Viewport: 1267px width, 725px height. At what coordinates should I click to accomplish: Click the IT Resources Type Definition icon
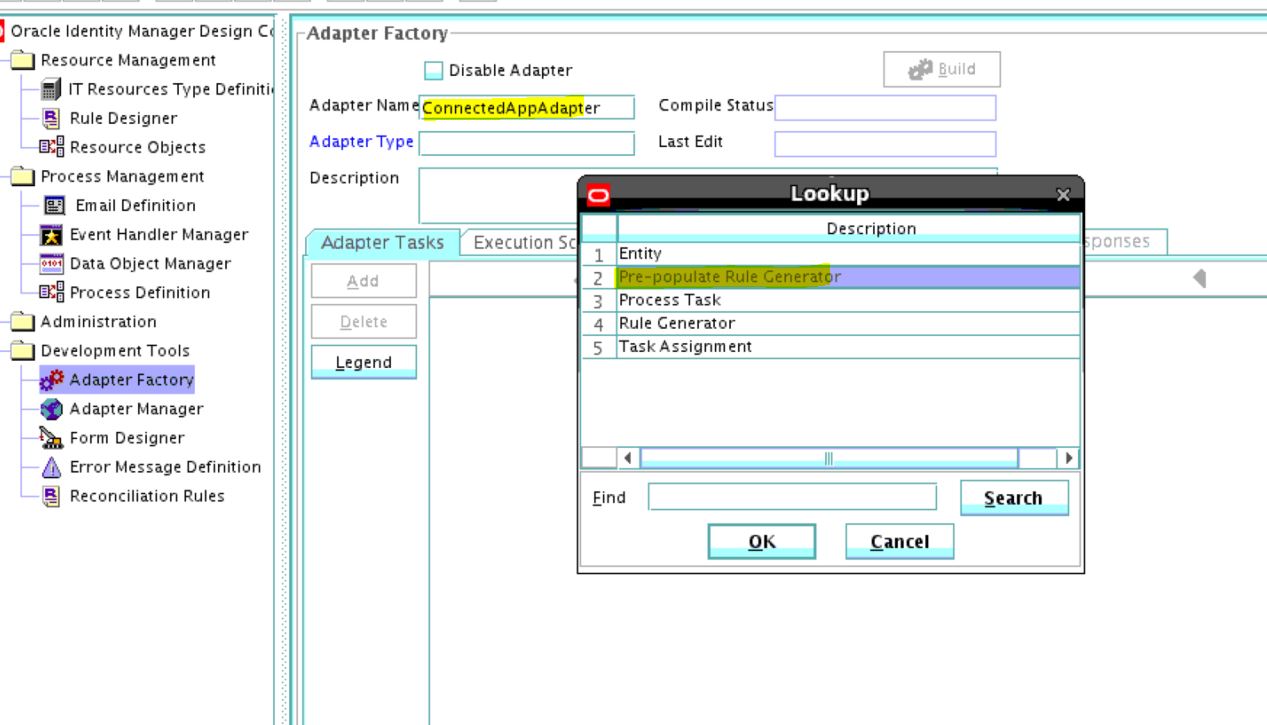(x=51, y=89)
